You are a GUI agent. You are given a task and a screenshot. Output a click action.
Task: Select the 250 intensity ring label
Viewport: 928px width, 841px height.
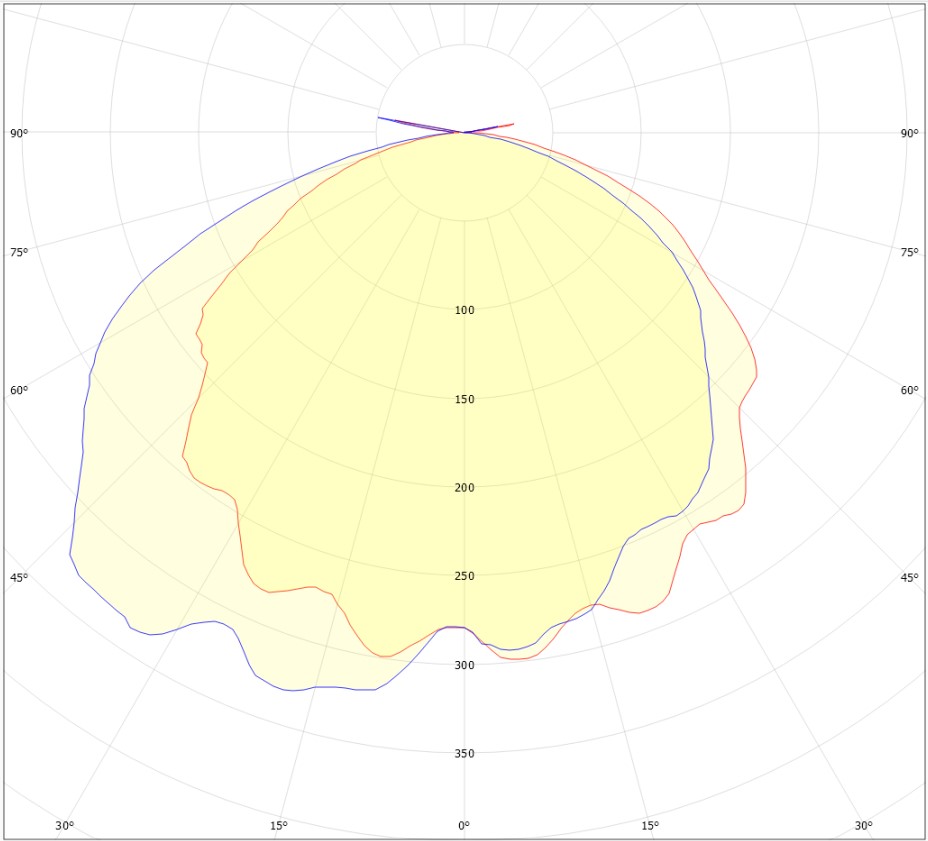pyautogui.click(x=465, y=576)
